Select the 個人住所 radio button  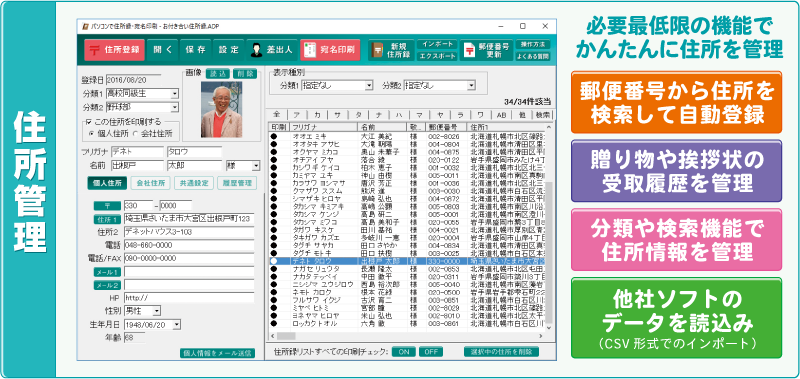pyautogui.click(x=91, y=134)
